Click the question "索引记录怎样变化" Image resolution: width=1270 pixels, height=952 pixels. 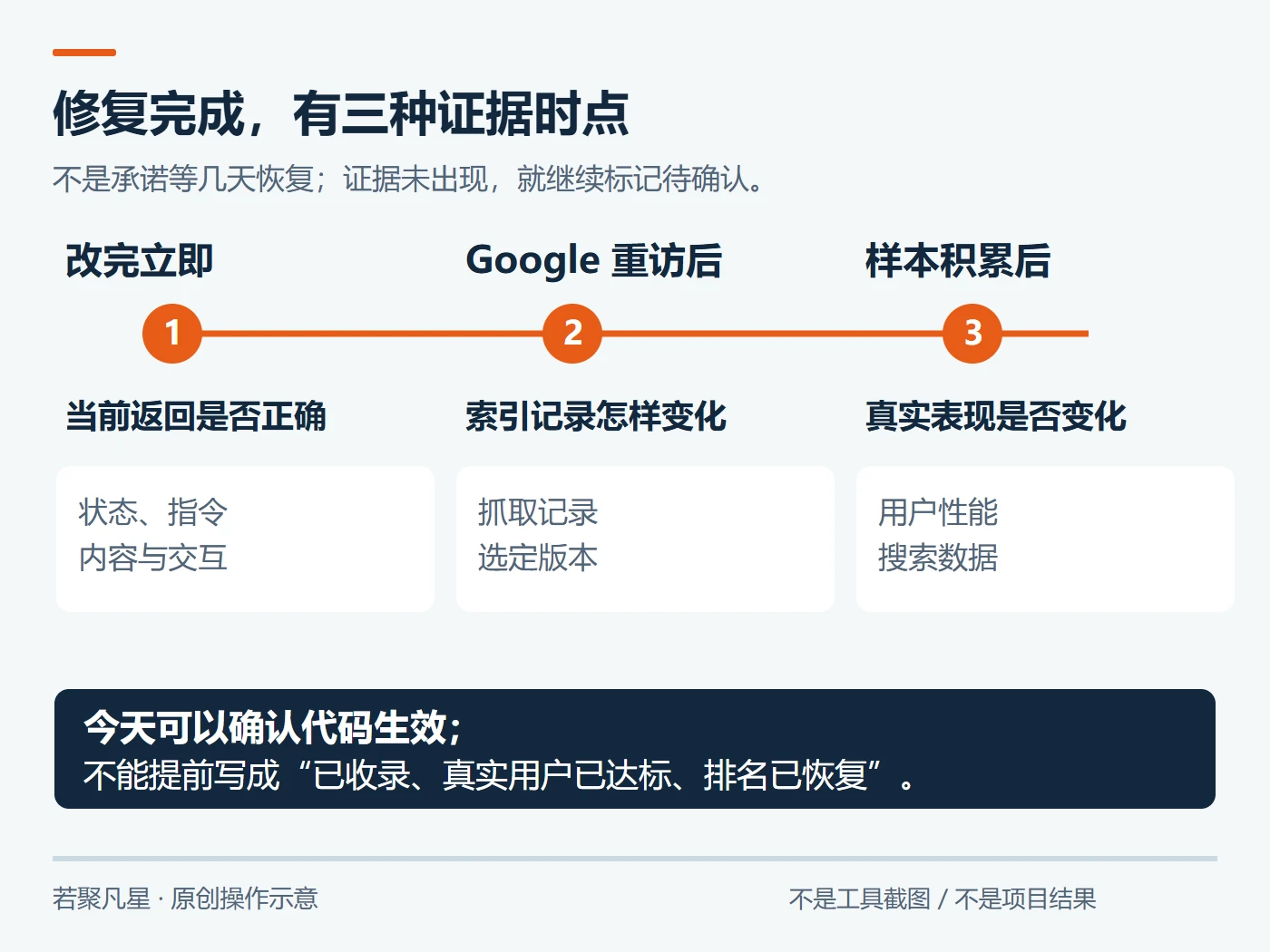(596, 417)
